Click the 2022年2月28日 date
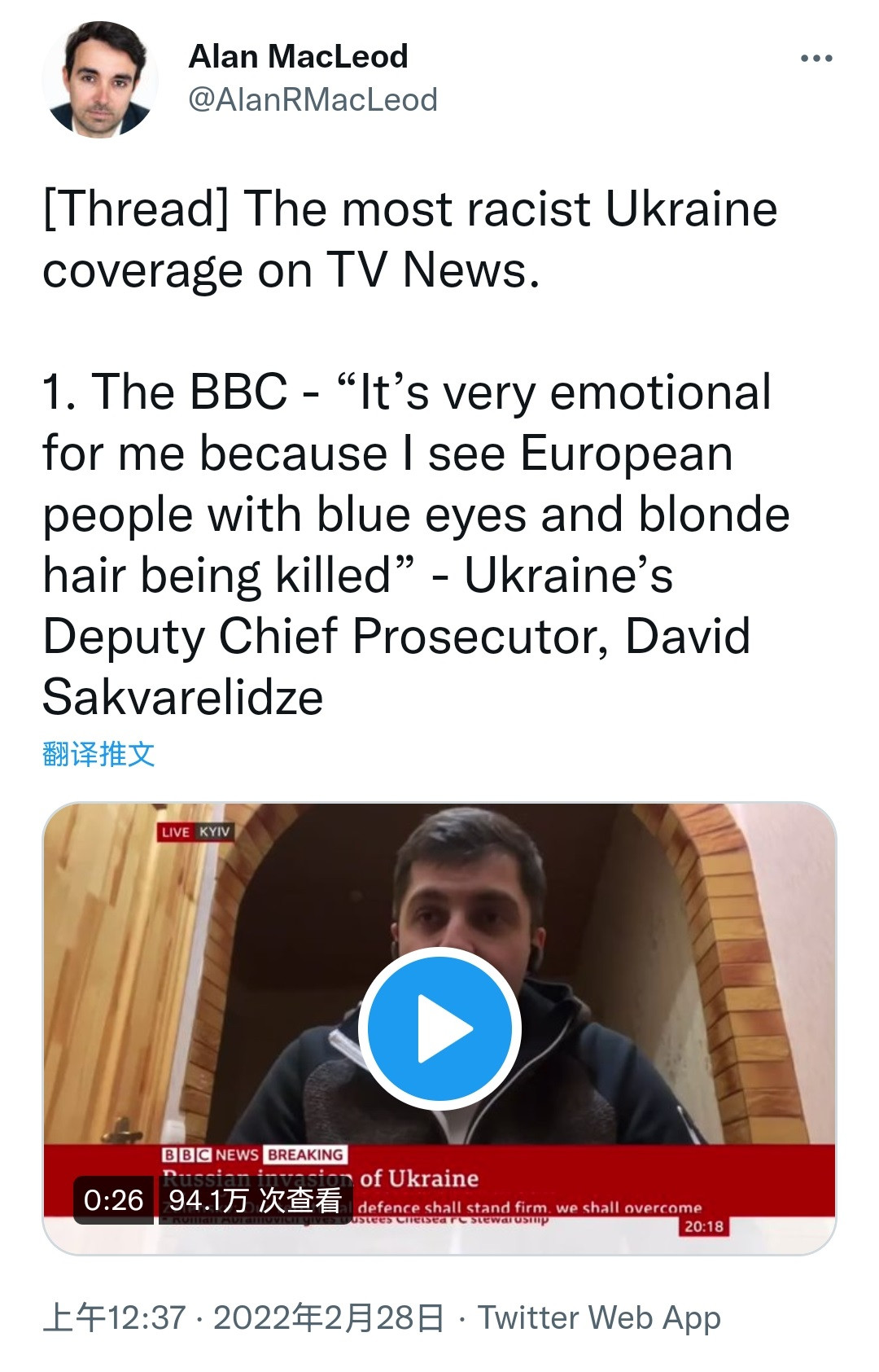The height and width of the screenshot is (1372, 879). [329, 1317]
